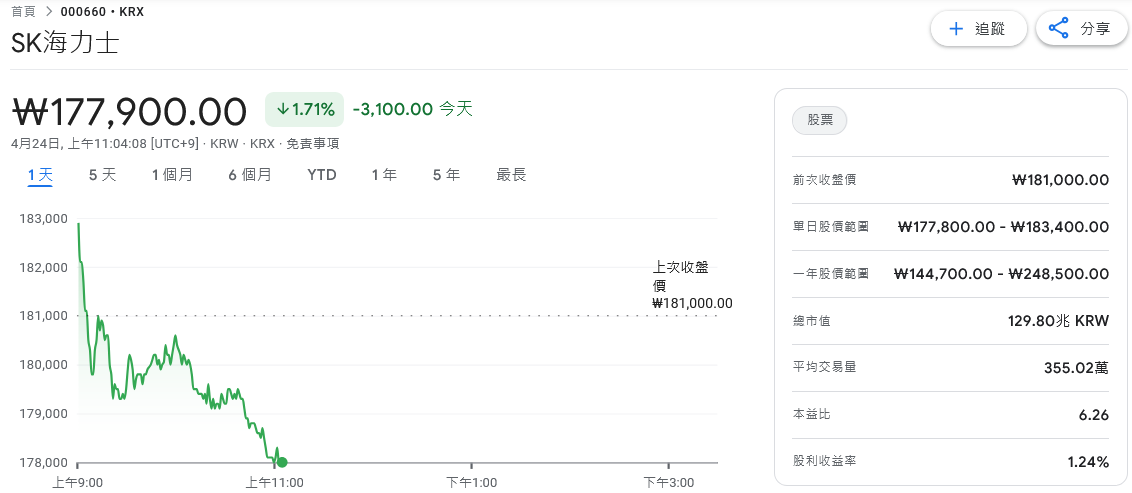
Task: Click the 平均交易量 row label
Action: pyautogui.click(x=824, y=367)
